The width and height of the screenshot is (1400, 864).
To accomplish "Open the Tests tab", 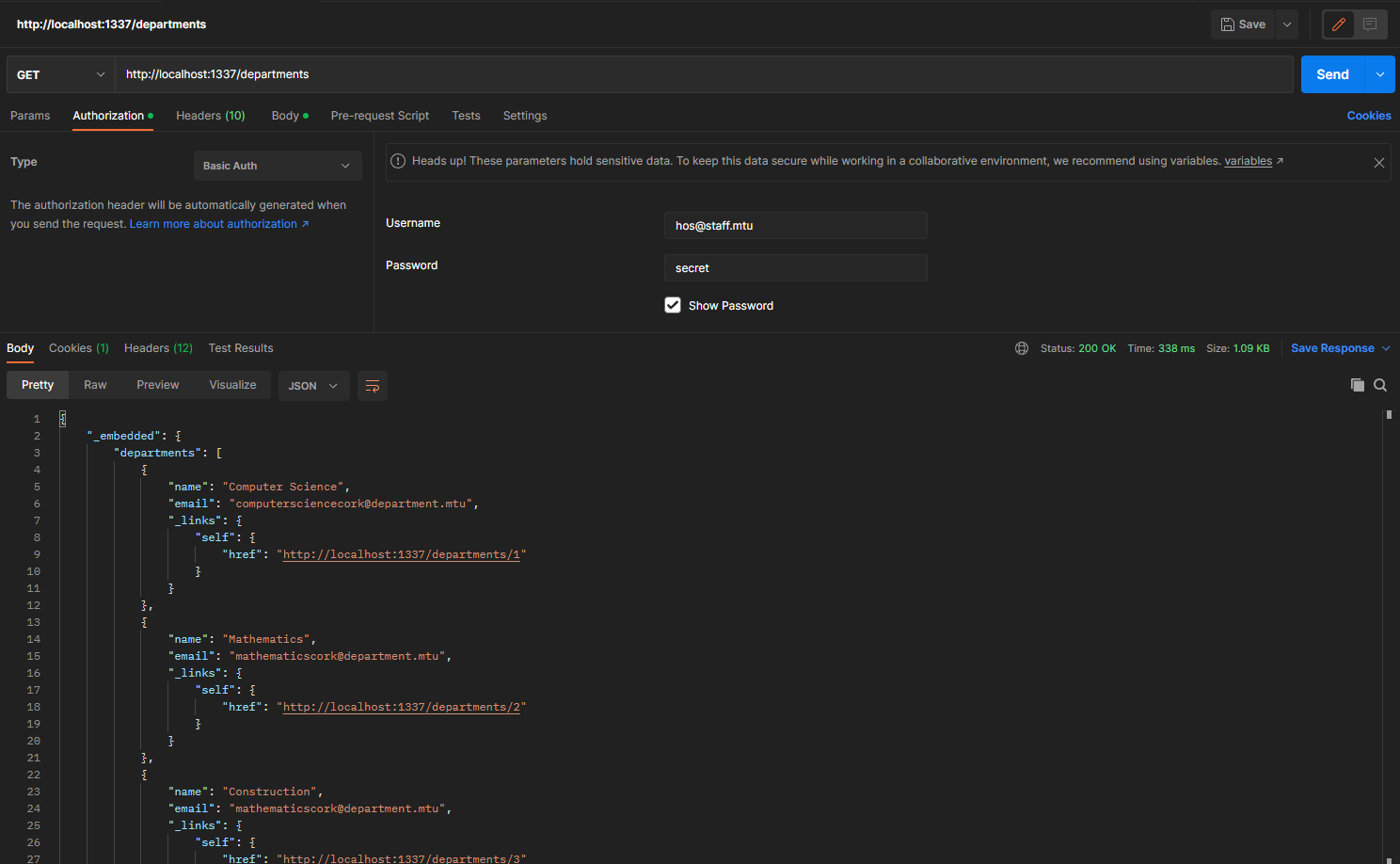I will 466,116.
